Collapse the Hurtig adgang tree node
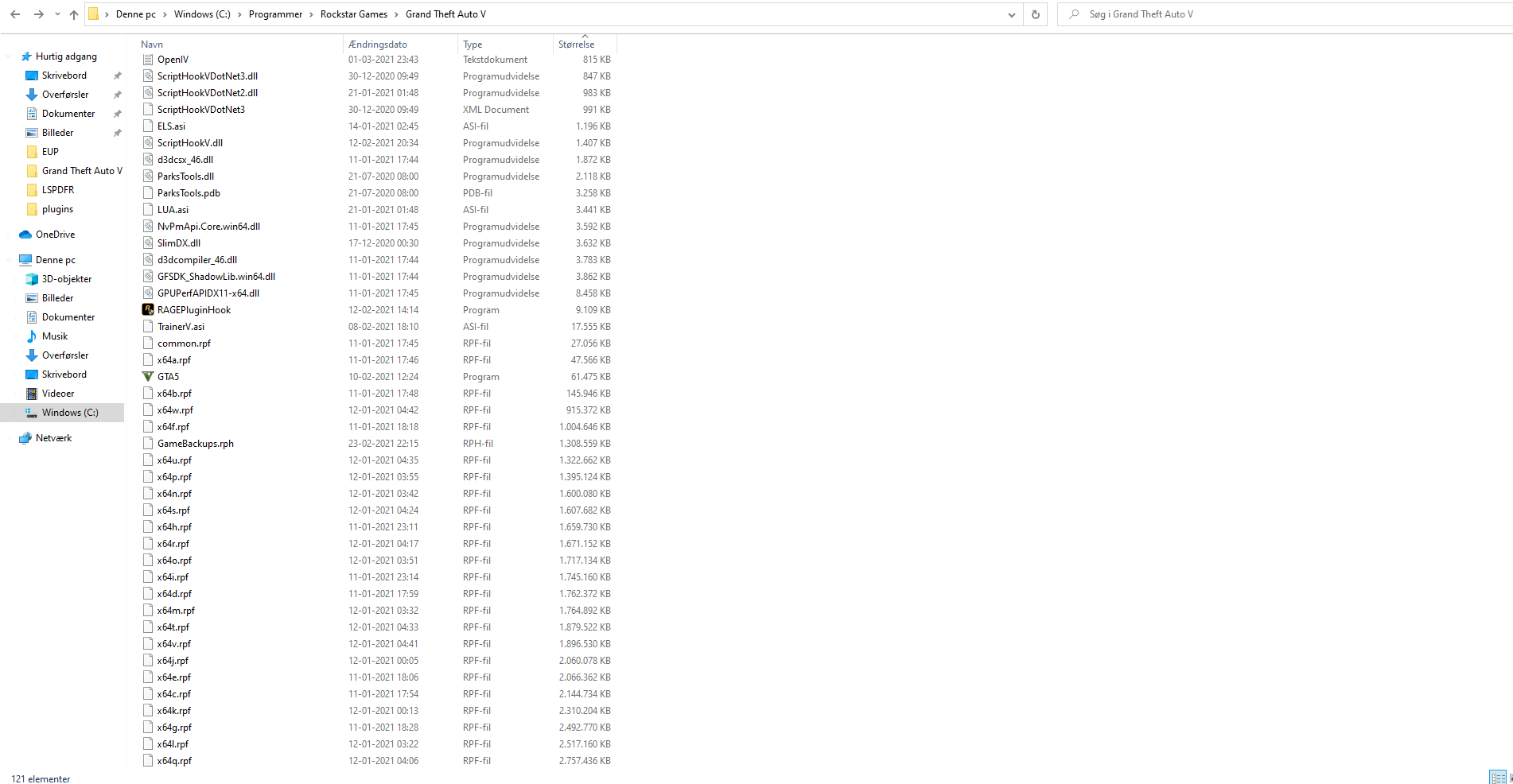The image size is (1513, 784). click(9, 56)
